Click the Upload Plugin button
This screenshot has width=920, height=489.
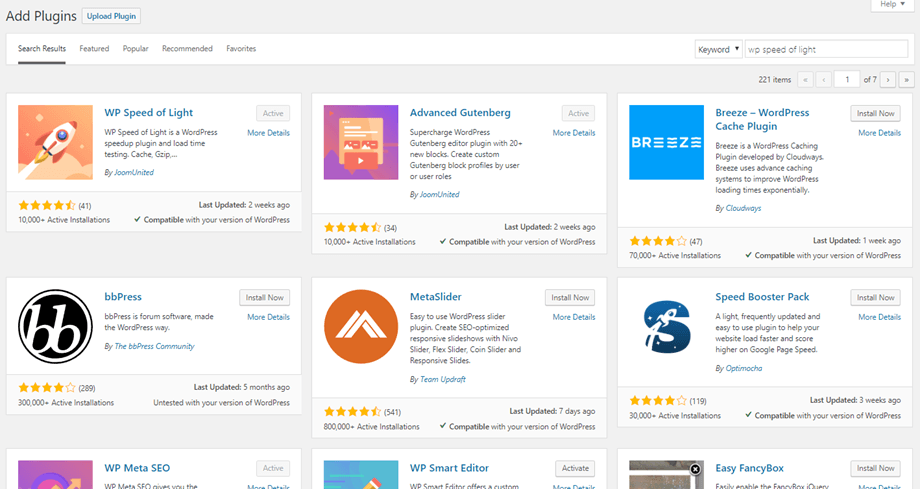coord(111,16)
